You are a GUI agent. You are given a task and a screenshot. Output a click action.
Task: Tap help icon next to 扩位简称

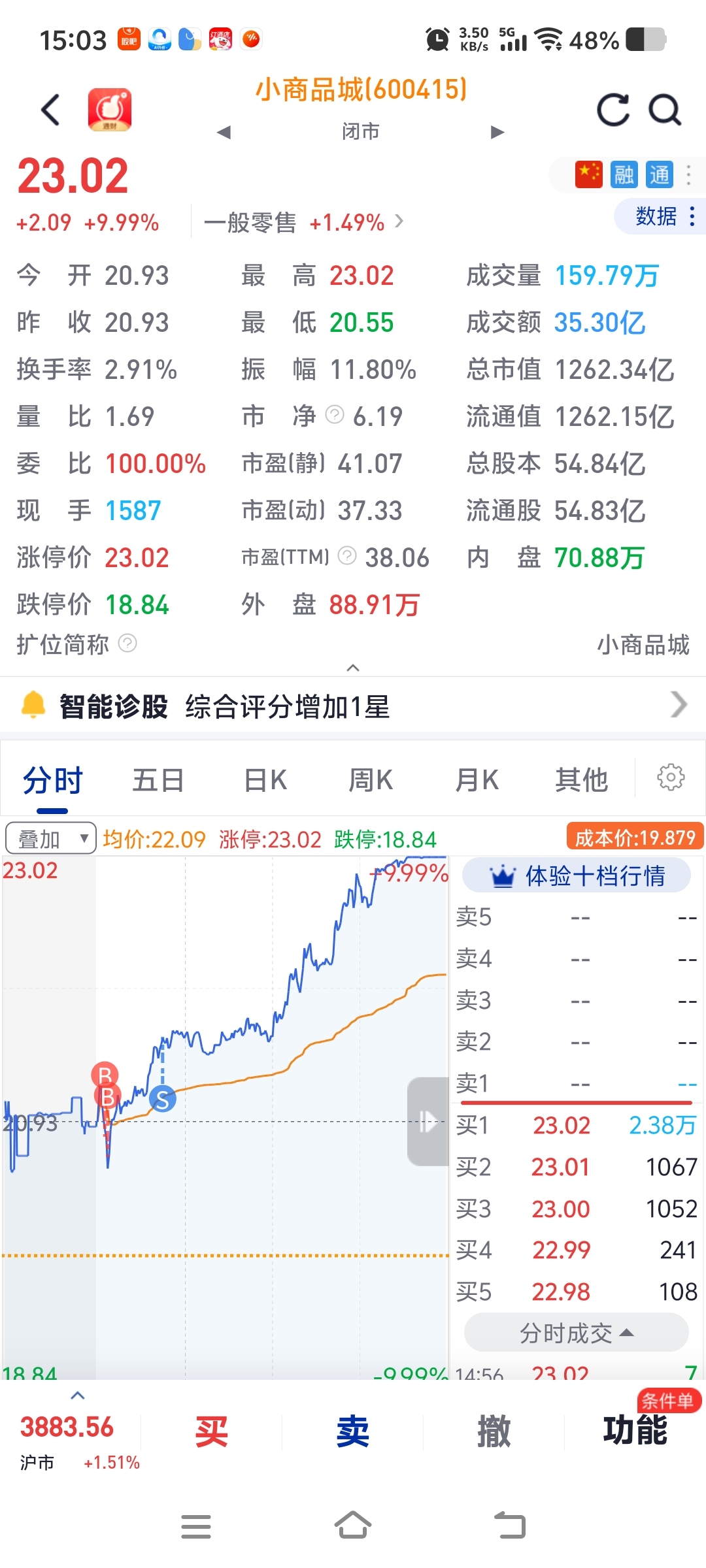coord(127,644)
